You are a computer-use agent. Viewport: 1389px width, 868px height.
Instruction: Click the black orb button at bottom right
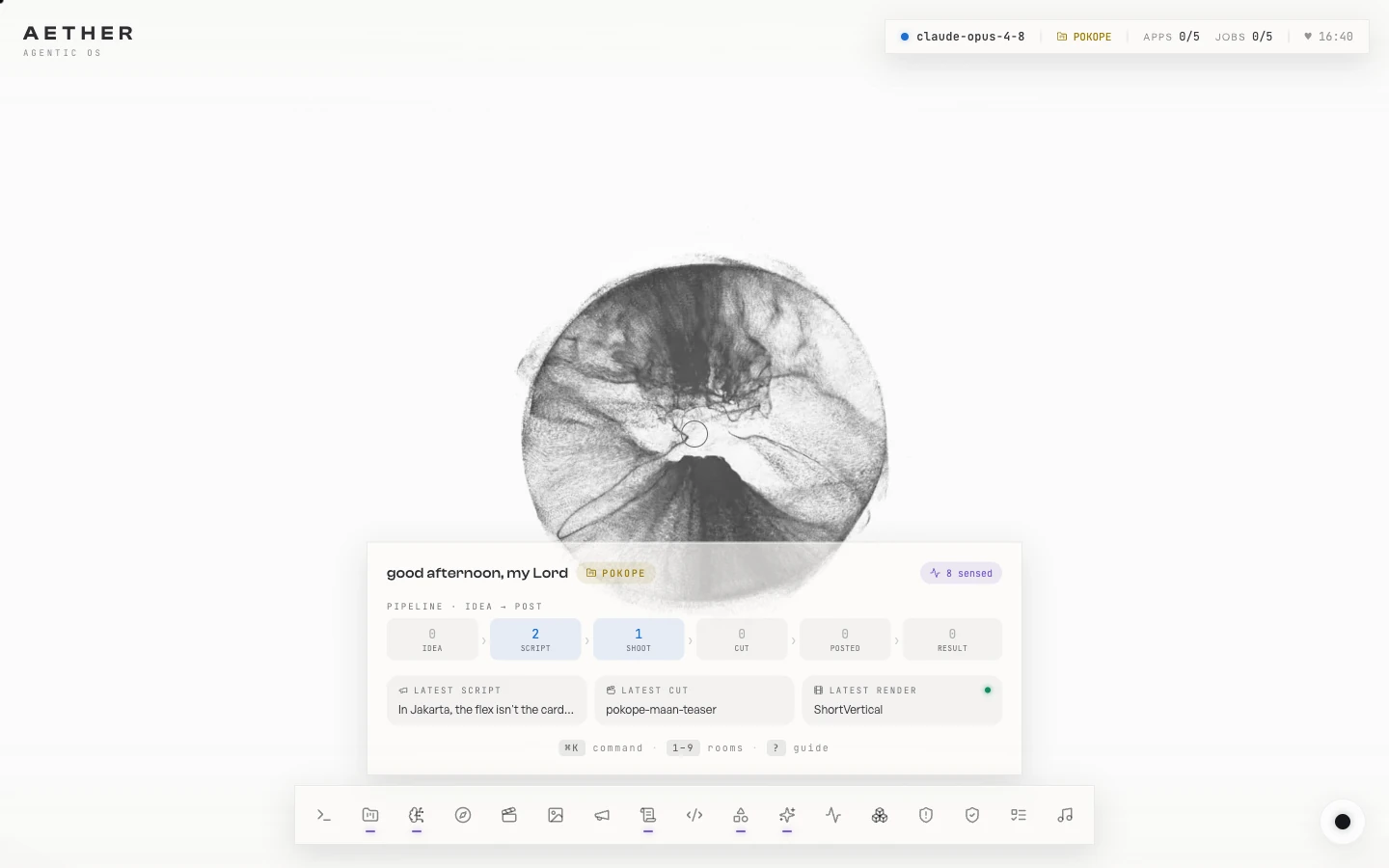[x=1343, y=822]
